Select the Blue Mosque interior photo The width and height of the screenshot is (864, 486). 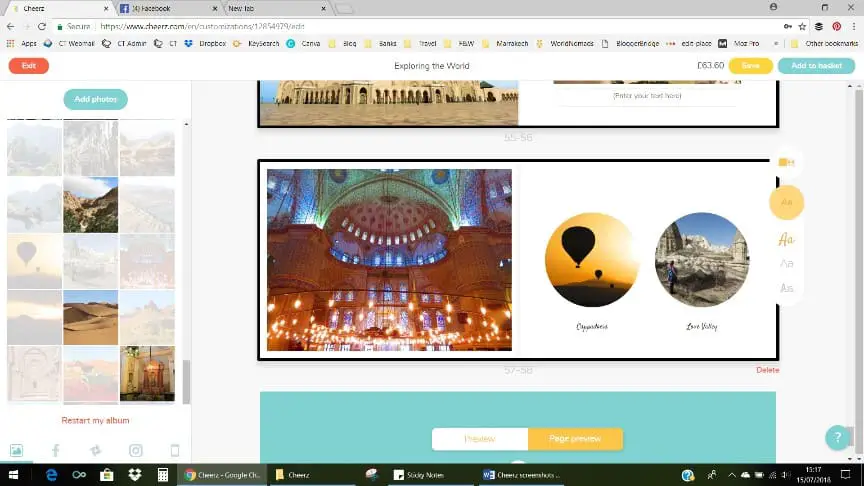[x=389, y=260]
